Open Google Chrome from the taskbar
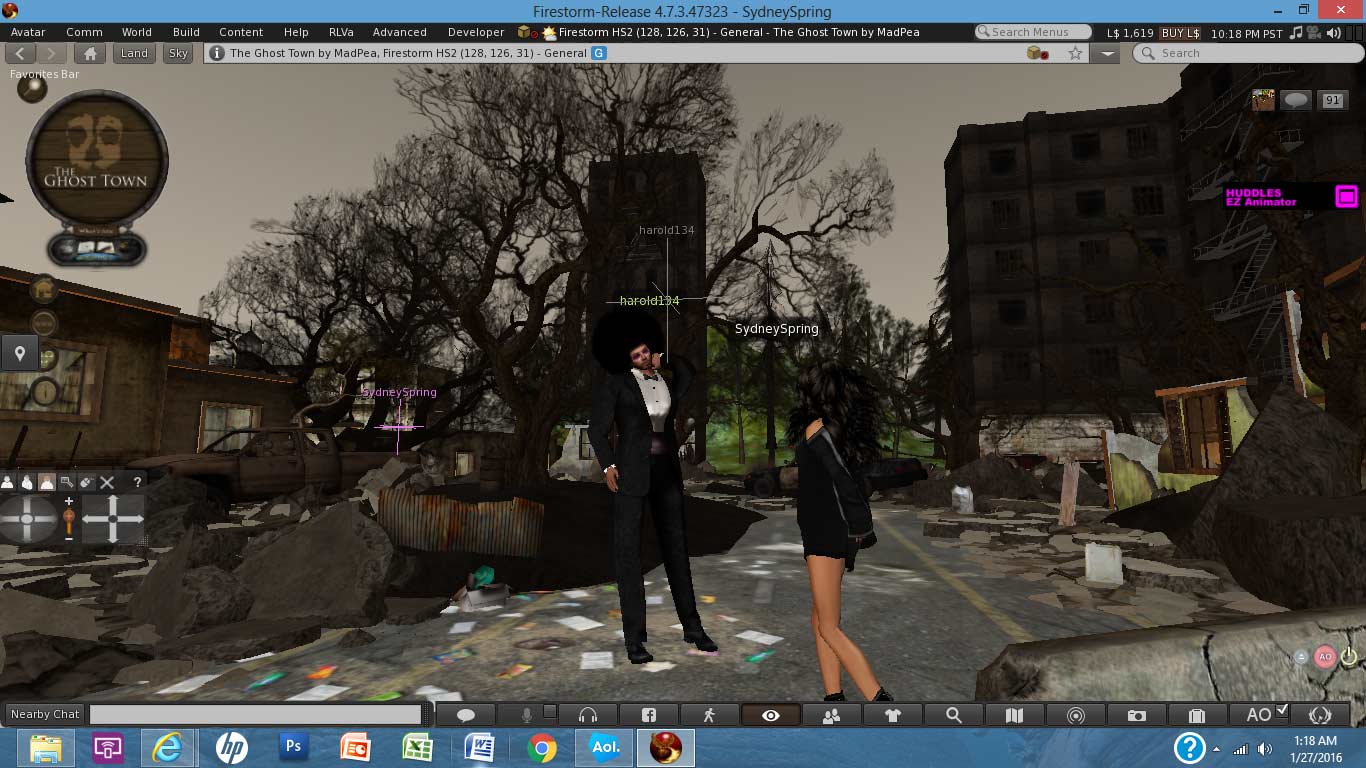1366x768 pixels. (542, 748)
